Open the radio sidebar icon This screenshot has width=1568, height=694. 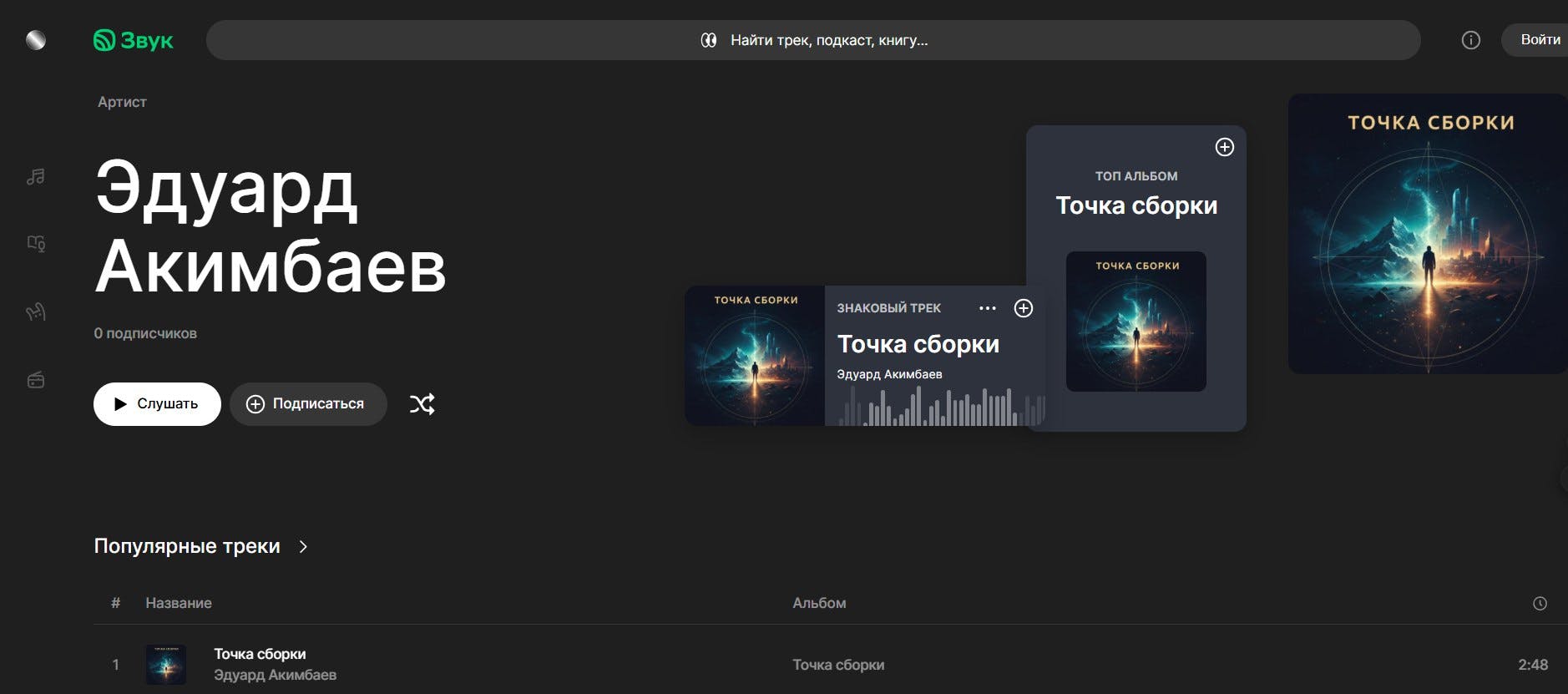point(36,380)
